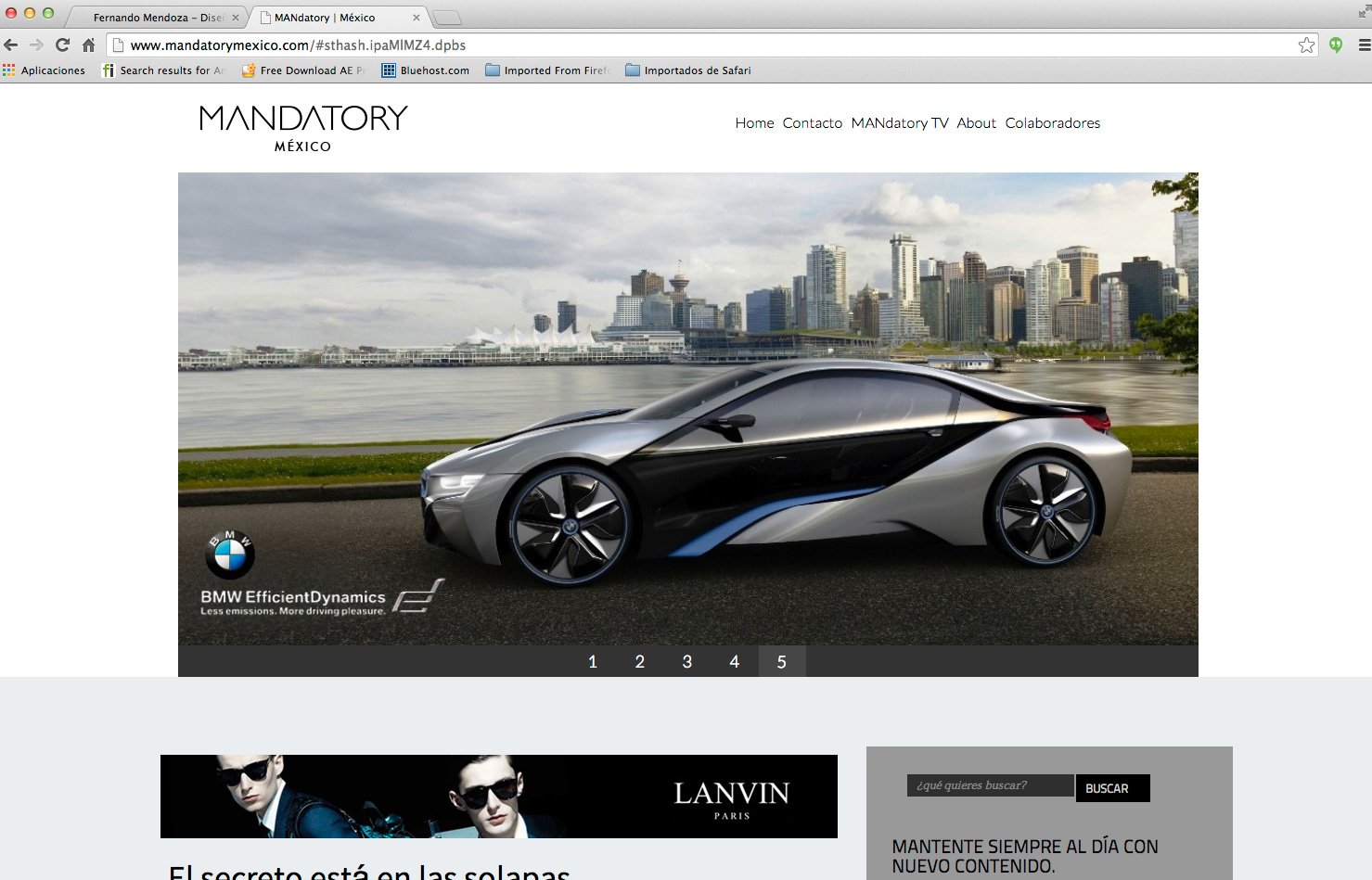Click the green extension icon
Image resolution: width=1372 pixels, height=880 pixels.
coord(1336,45)
